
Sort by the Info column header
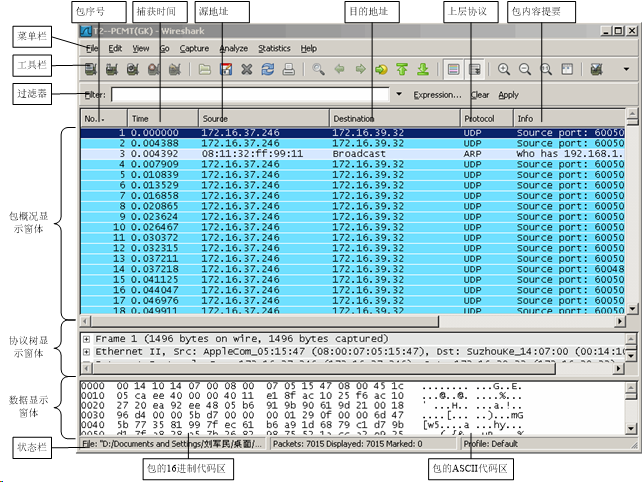pos(570,118)
